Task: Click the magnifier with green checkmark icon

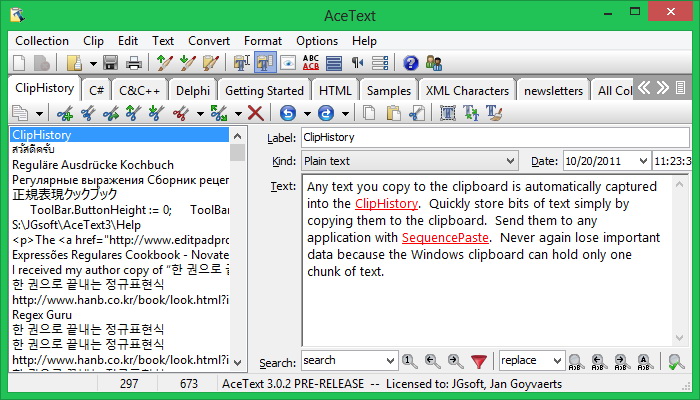Action: 676,362
